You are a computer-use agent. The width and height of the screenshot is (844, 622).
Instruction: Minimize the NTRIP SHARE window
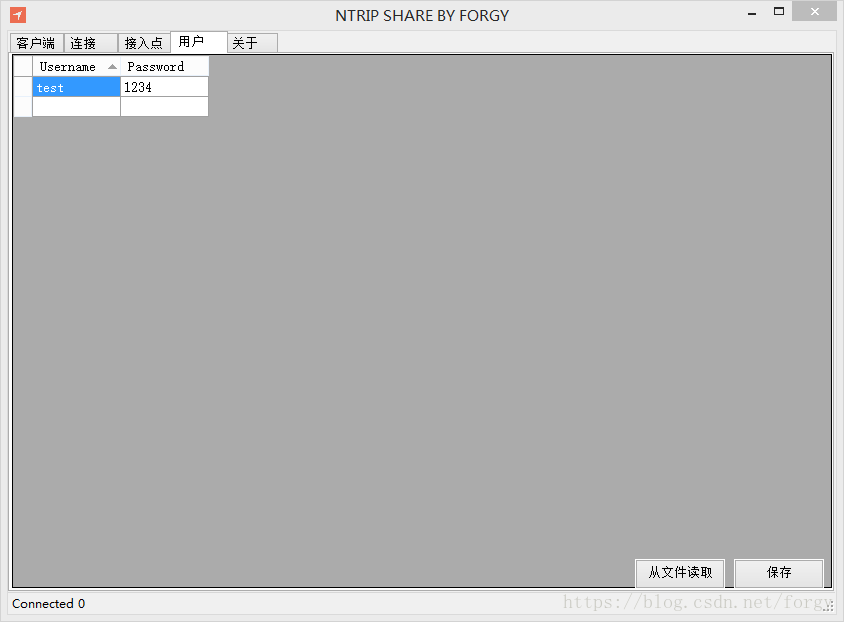[752, 13]
